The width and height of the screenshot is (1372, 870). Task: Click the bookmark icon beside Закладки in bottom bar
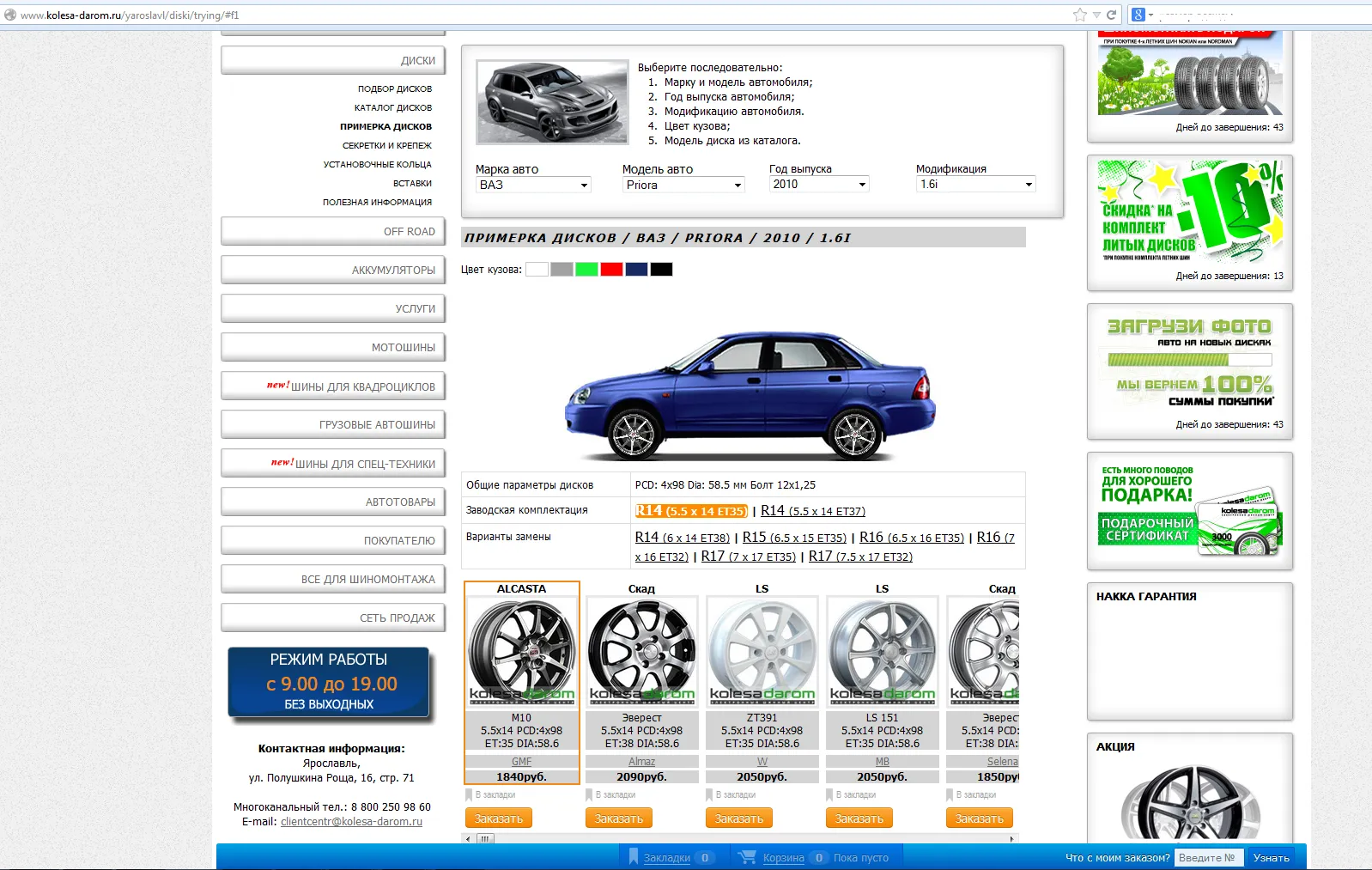click(634, 857)
